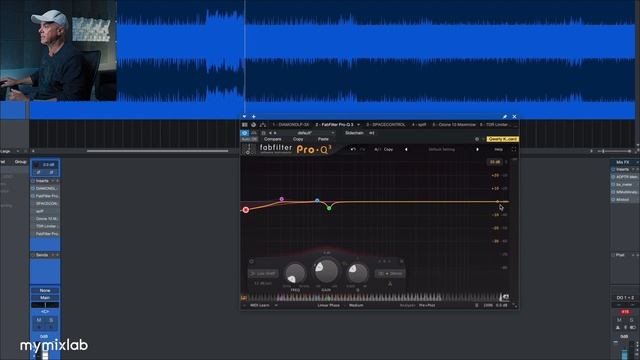
Task: Click the FREQ knob
Action: (295, 273)
